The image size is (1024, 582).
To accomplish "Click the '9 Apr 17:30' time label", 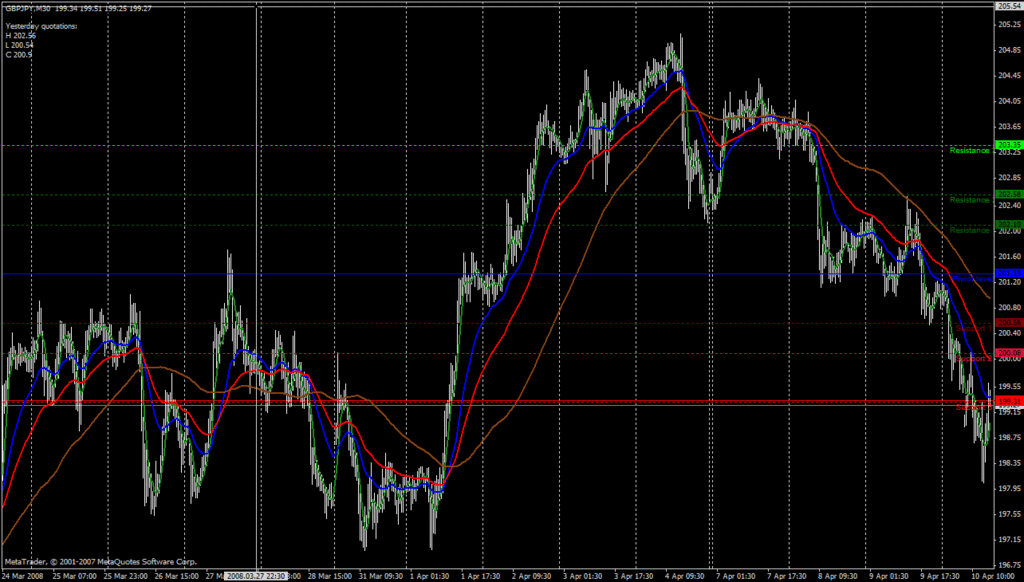I will click(940, 577).
